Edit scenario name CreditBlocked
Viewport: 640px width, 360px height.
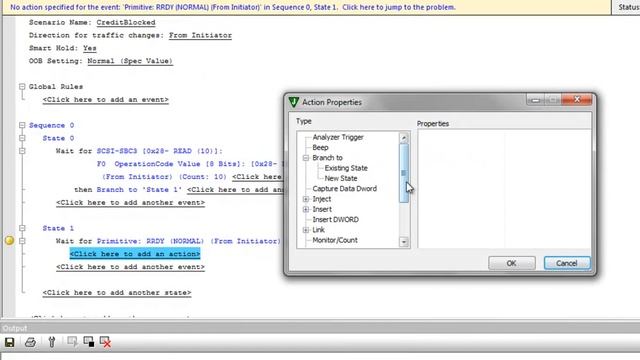coord(126,22)
